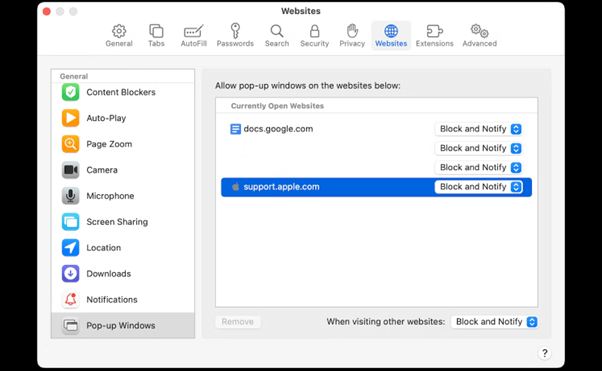Select the Pop-up Windows sidebar label

coord(121,326)
